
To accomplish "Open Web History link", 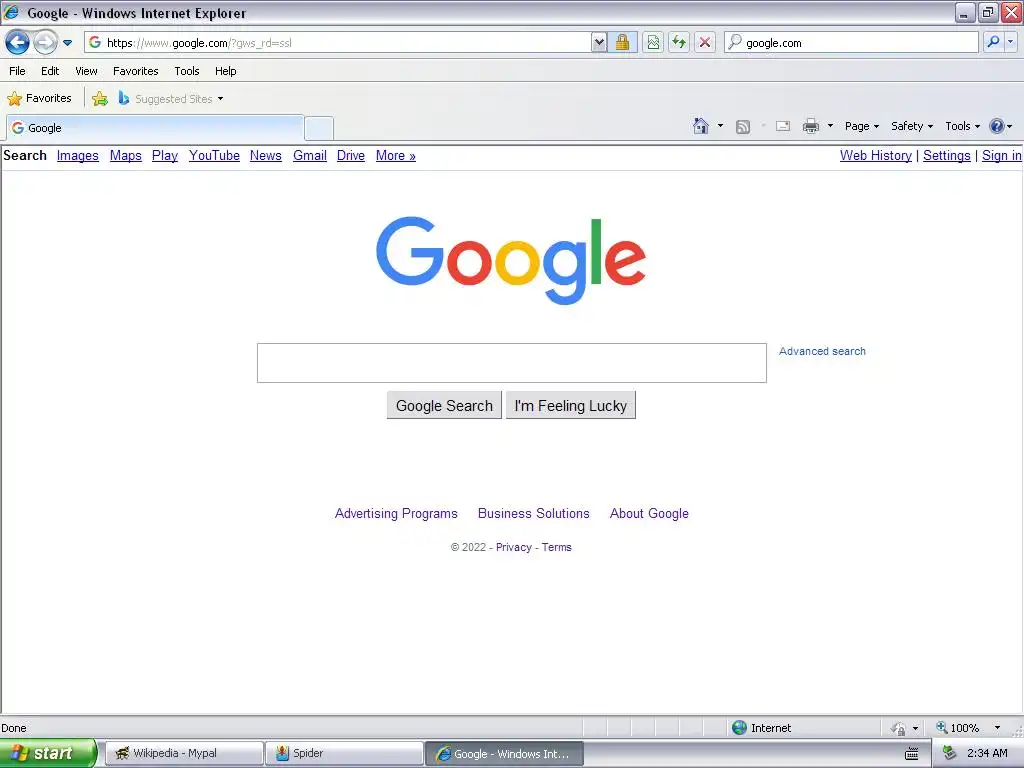I will pos(876,155).
